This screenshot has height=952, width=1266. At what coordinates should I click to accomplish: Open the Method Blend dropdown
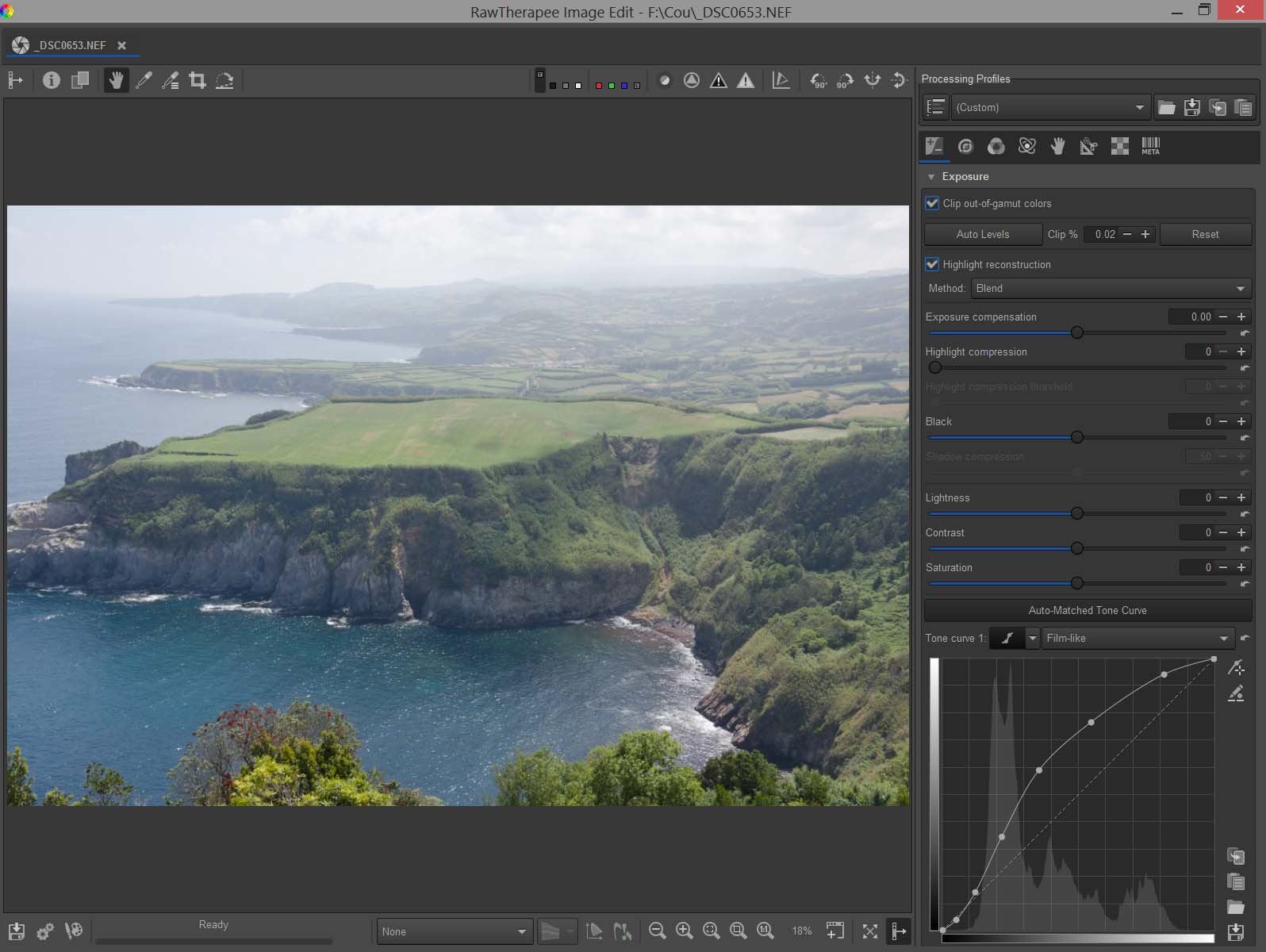click(x=1111, y=288)
